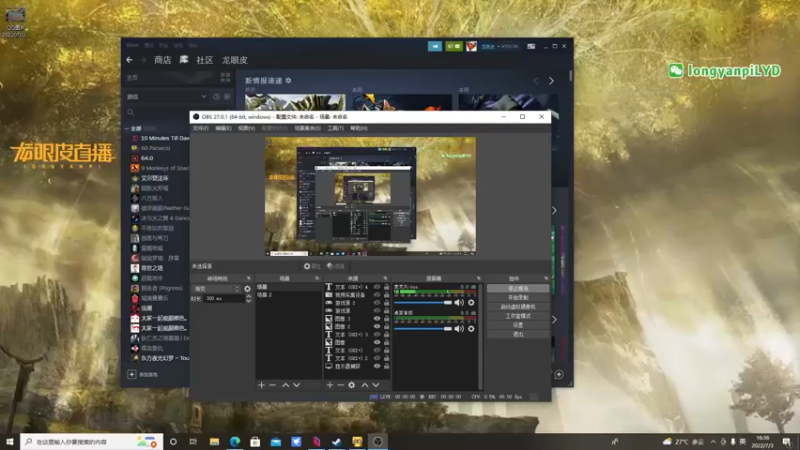Hide the 图像 3 source

[x=377, y=319]
